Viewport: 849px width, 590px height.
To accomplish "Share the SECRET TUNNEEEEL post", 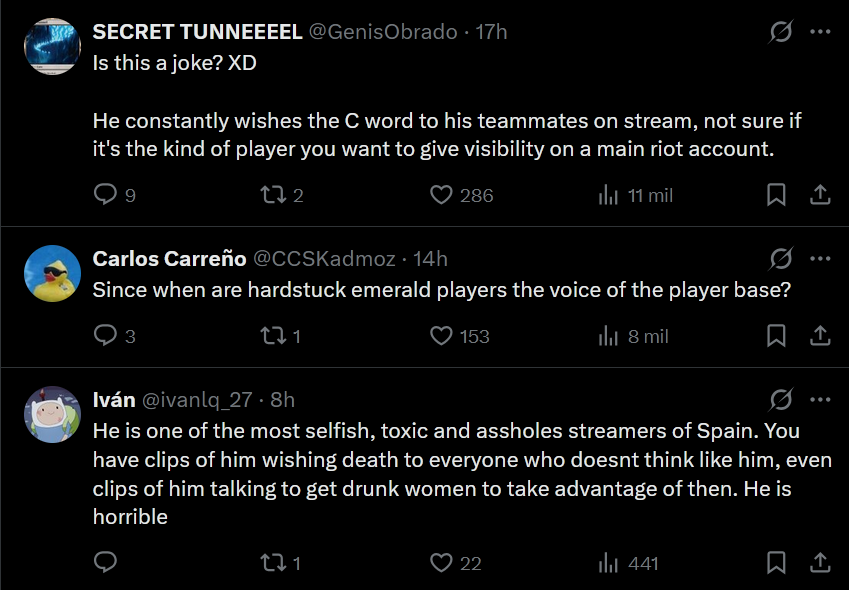I will [x=819, y=195].
